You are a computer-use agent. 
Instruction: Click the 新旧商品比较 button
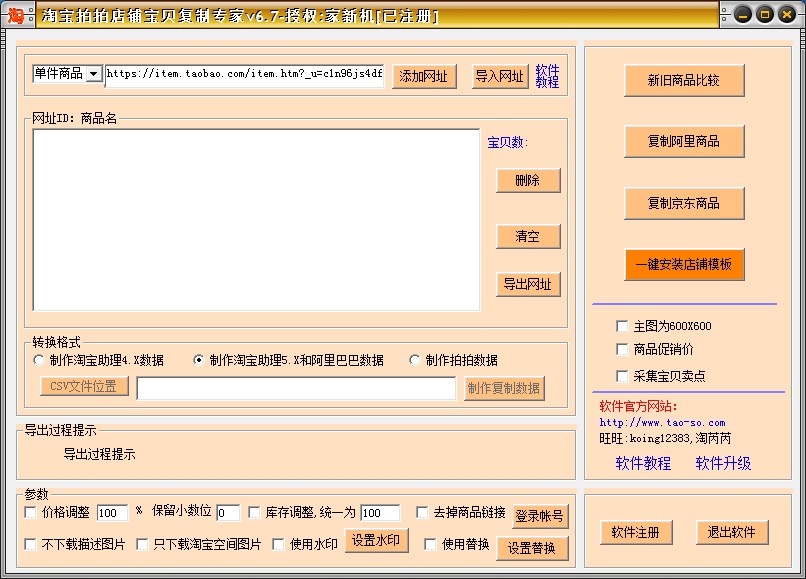[x=684, y=81]
